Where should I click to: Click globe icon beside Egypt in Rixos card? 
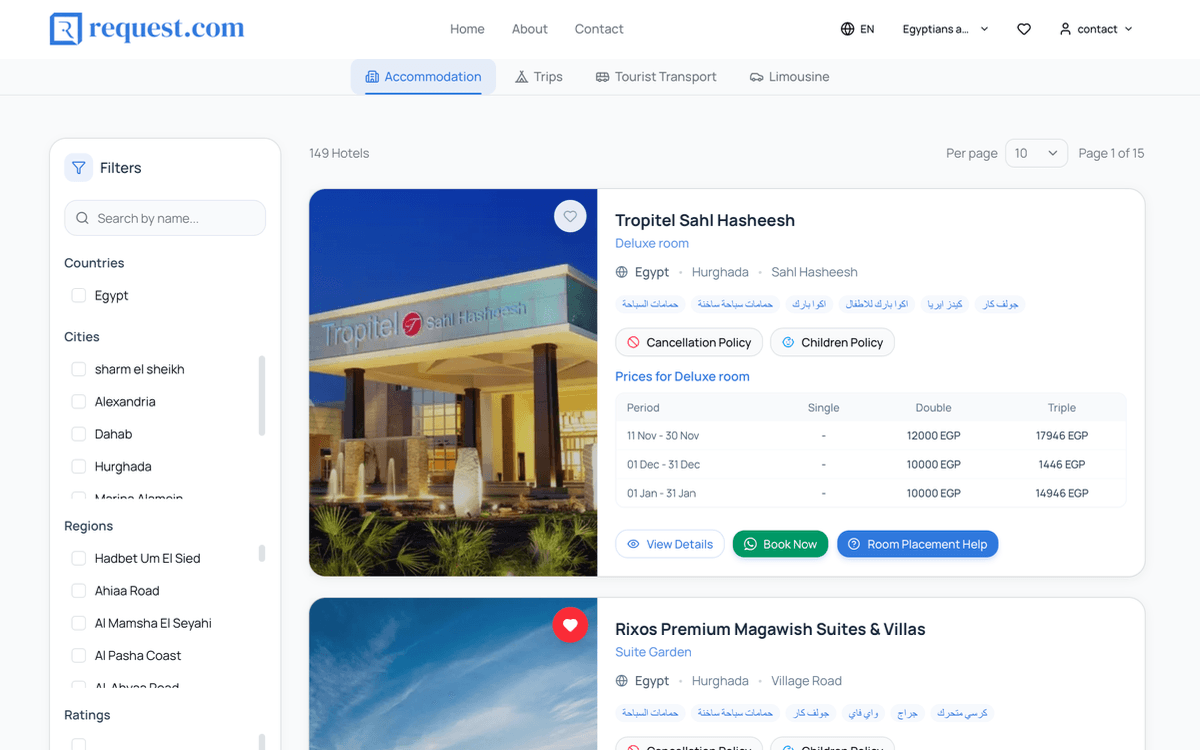tap(622, 681)
